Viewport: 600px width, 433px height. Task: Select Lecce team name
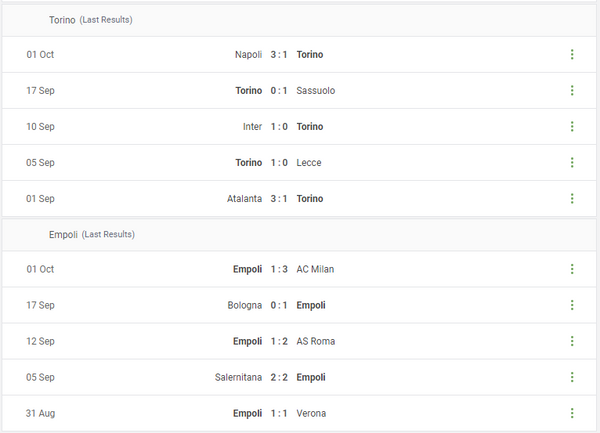[309, 163]
